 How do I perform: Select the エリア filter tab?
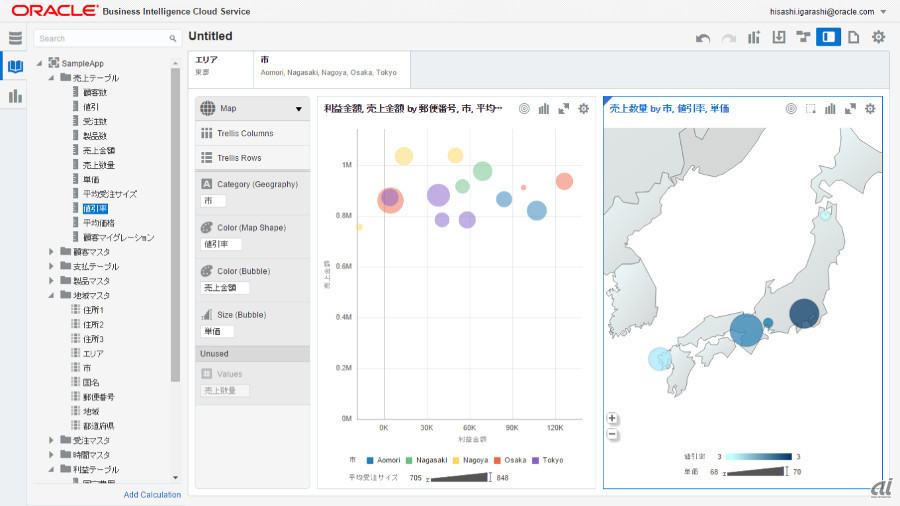220,66
